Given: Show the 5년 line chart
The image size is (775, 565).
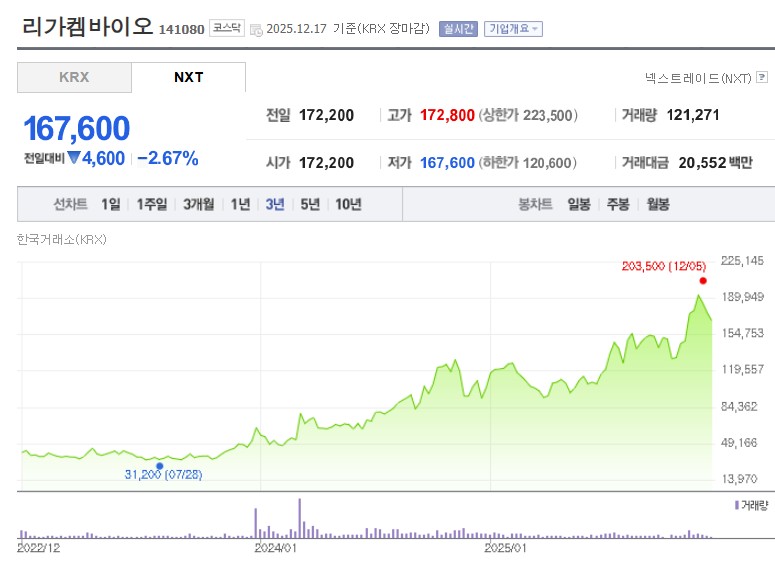Looking at the screenshot, I should tap(310, 204).
